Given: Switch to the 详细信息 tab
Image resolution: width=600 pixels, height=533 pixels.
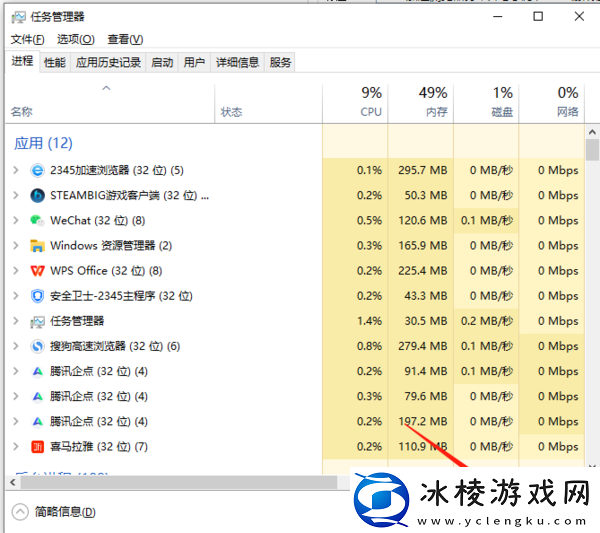Looking at the screenshot, I should tap(238, 62).
